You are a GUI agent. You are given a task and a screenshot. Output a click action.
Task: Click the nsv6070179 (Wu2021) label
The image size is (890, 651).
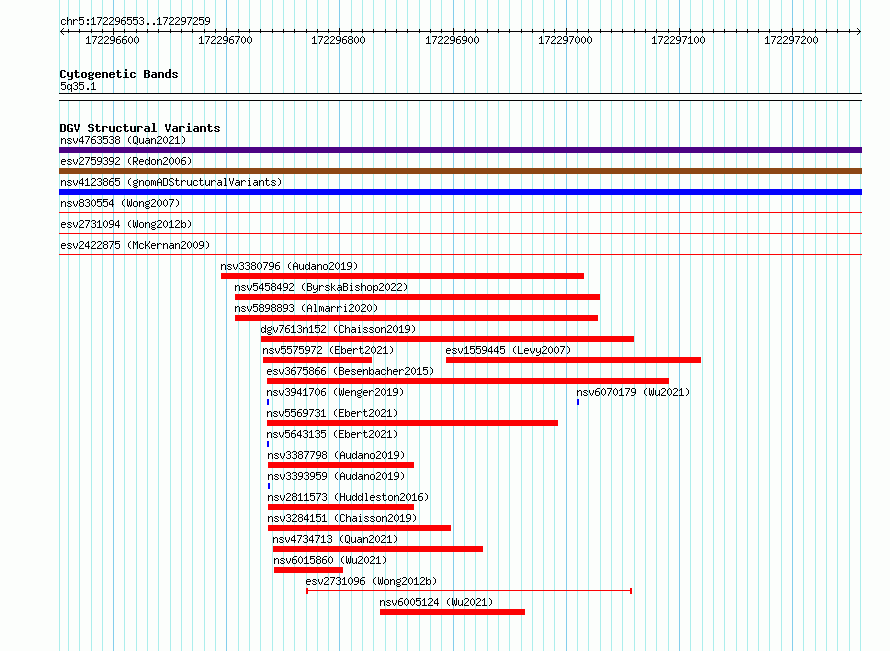point(633,392)
